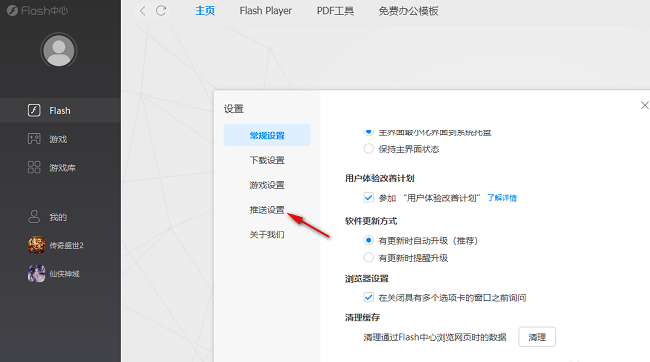Click the 用户体验改善计划 heading

(x=379, y=178)
